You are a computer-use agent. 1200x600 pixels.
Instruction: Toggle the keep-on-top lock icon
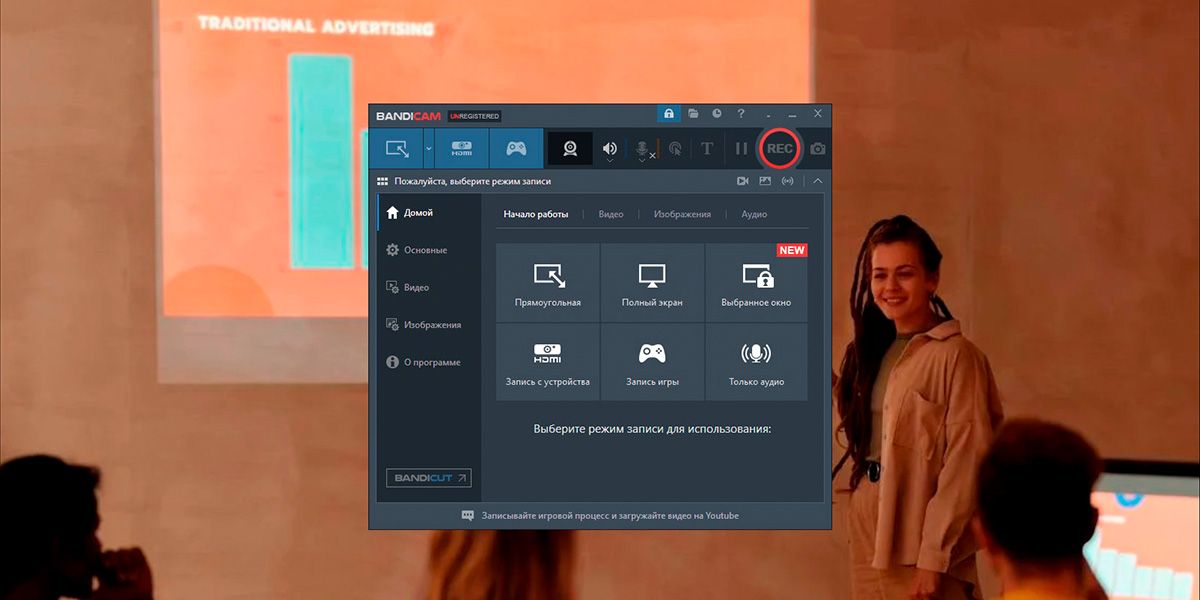point(669,114)
